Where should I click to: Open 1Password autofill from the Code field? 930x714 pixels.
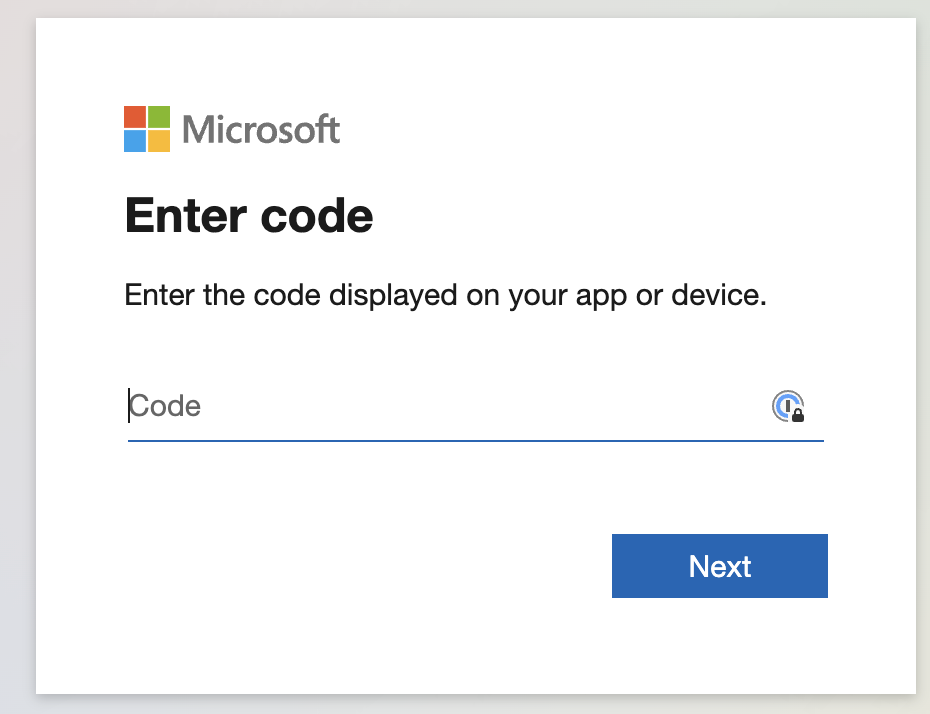pyautogui.click(x=790, y=407)
